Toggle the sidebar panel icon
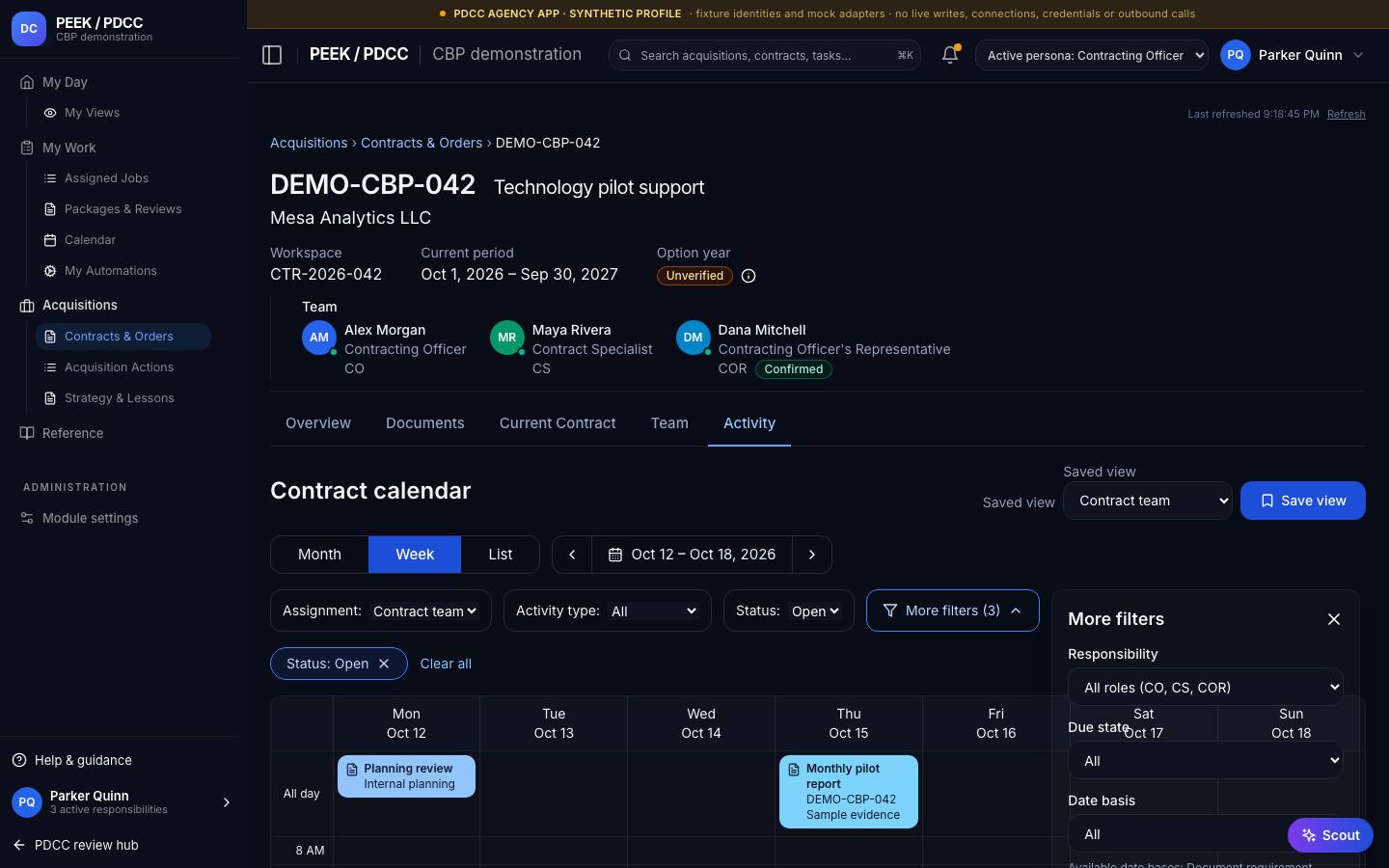This screenshot has height=868, width=1389. (x=272, y=55)
